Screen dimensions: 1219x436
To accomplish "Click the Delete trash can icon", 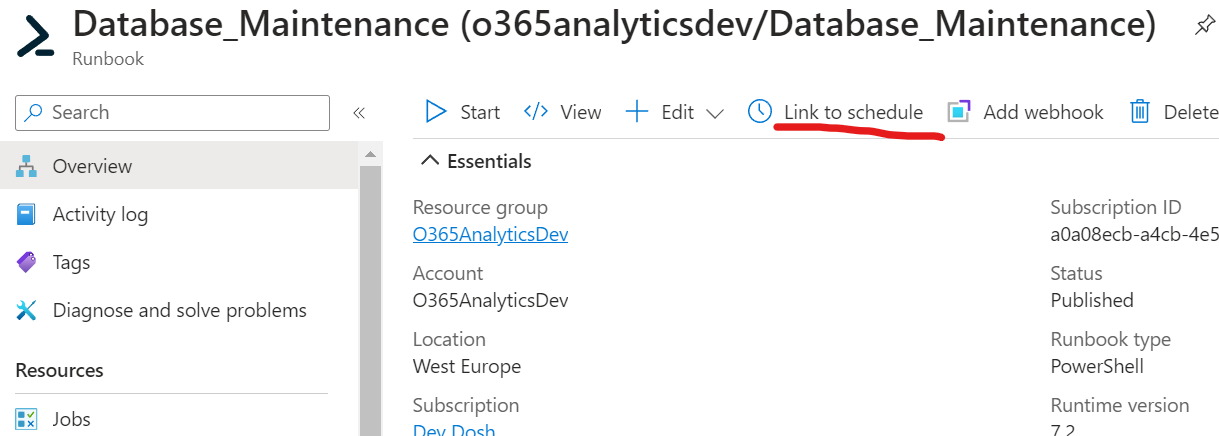I will tap(1140, 112).
